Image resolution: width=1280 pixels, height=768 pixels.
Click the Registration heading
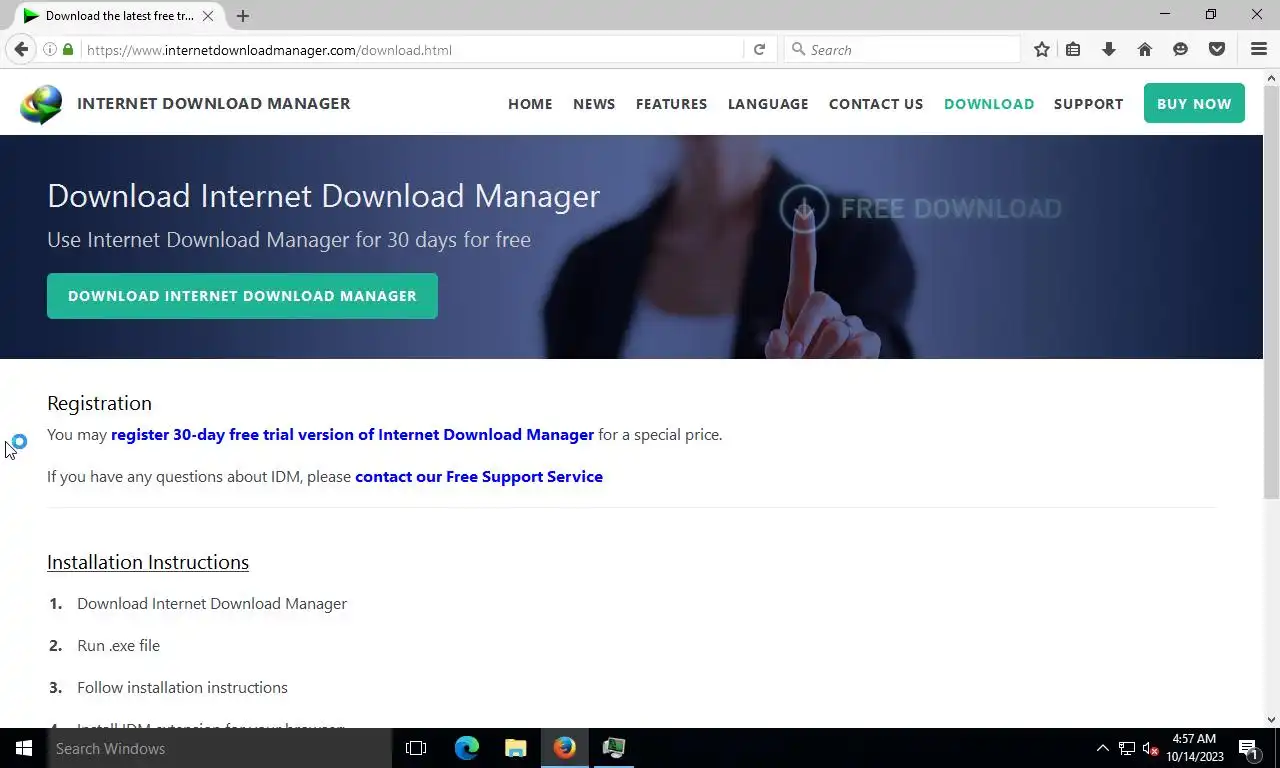coord(99,403)
